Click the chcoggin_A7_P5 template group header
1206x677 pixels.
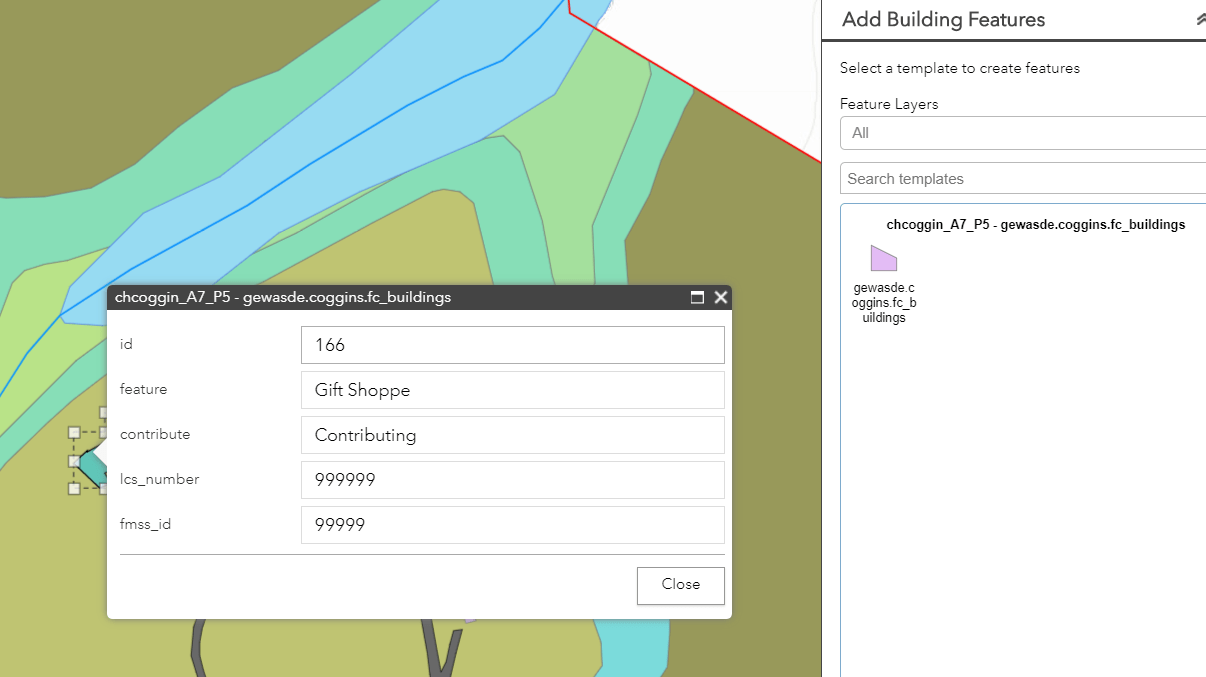[1035, 225]
